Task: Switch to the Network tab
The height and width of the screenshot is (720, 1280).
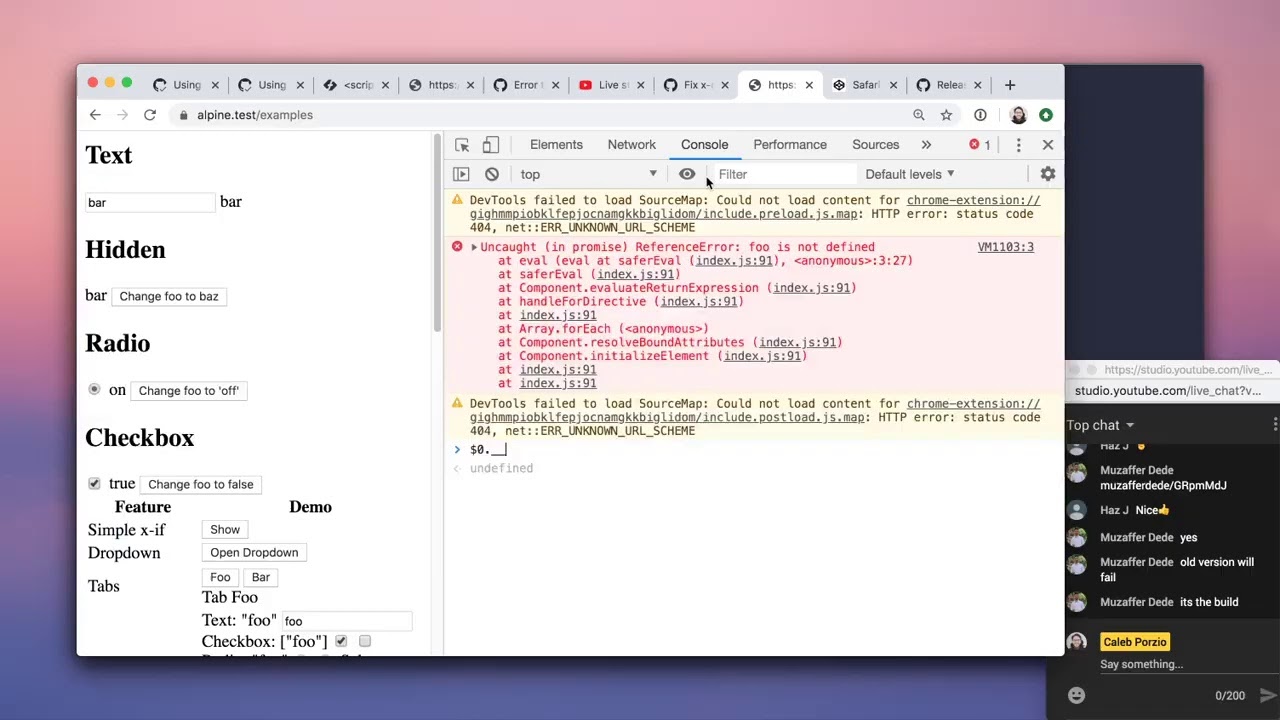Action: click(x=632, y=145)
